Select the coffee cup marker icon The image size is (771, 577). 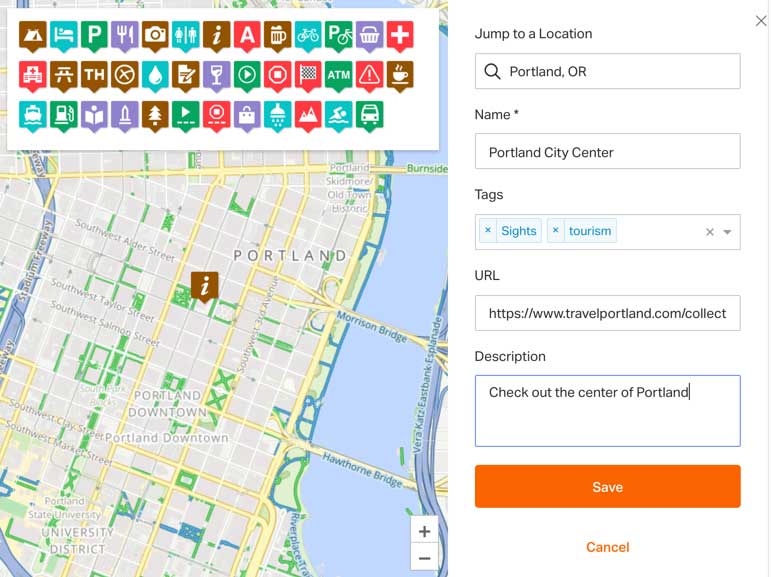click(x=400, y=76)
